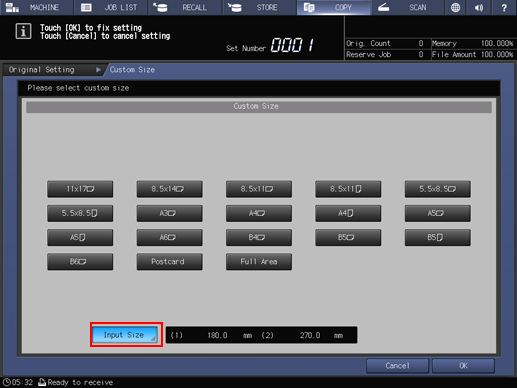Open help with the question mark icon
Image resolution: width=517 pixels, height=388 pixels.
point(504,7)
